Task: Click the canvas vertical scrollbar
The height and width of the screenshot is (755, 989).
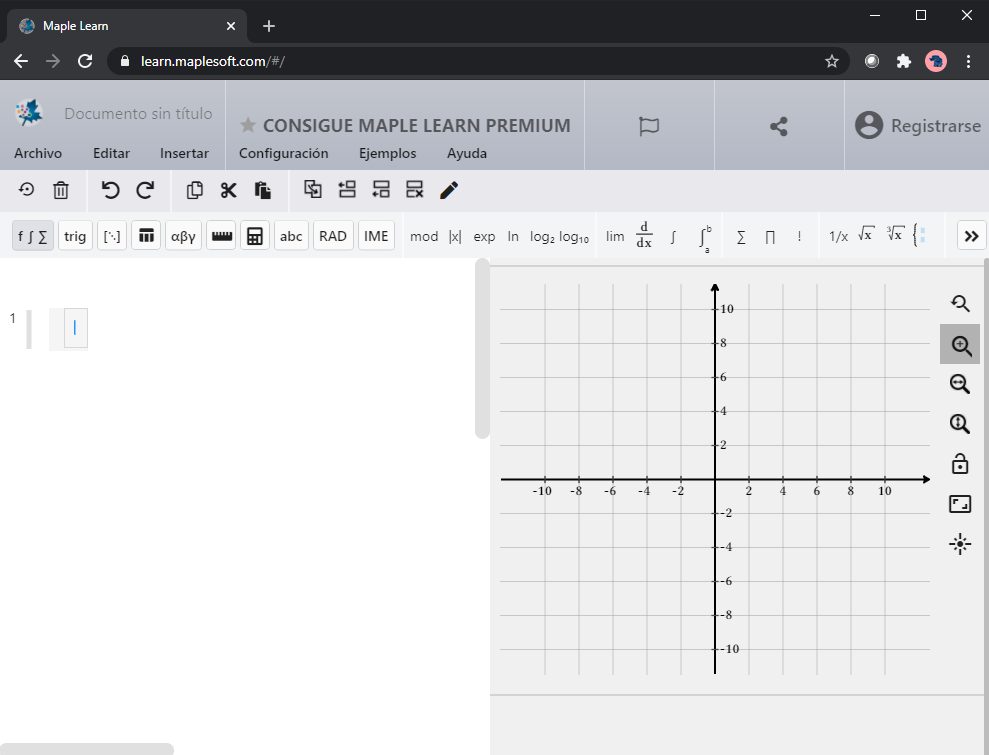Action: coord(482,350)
